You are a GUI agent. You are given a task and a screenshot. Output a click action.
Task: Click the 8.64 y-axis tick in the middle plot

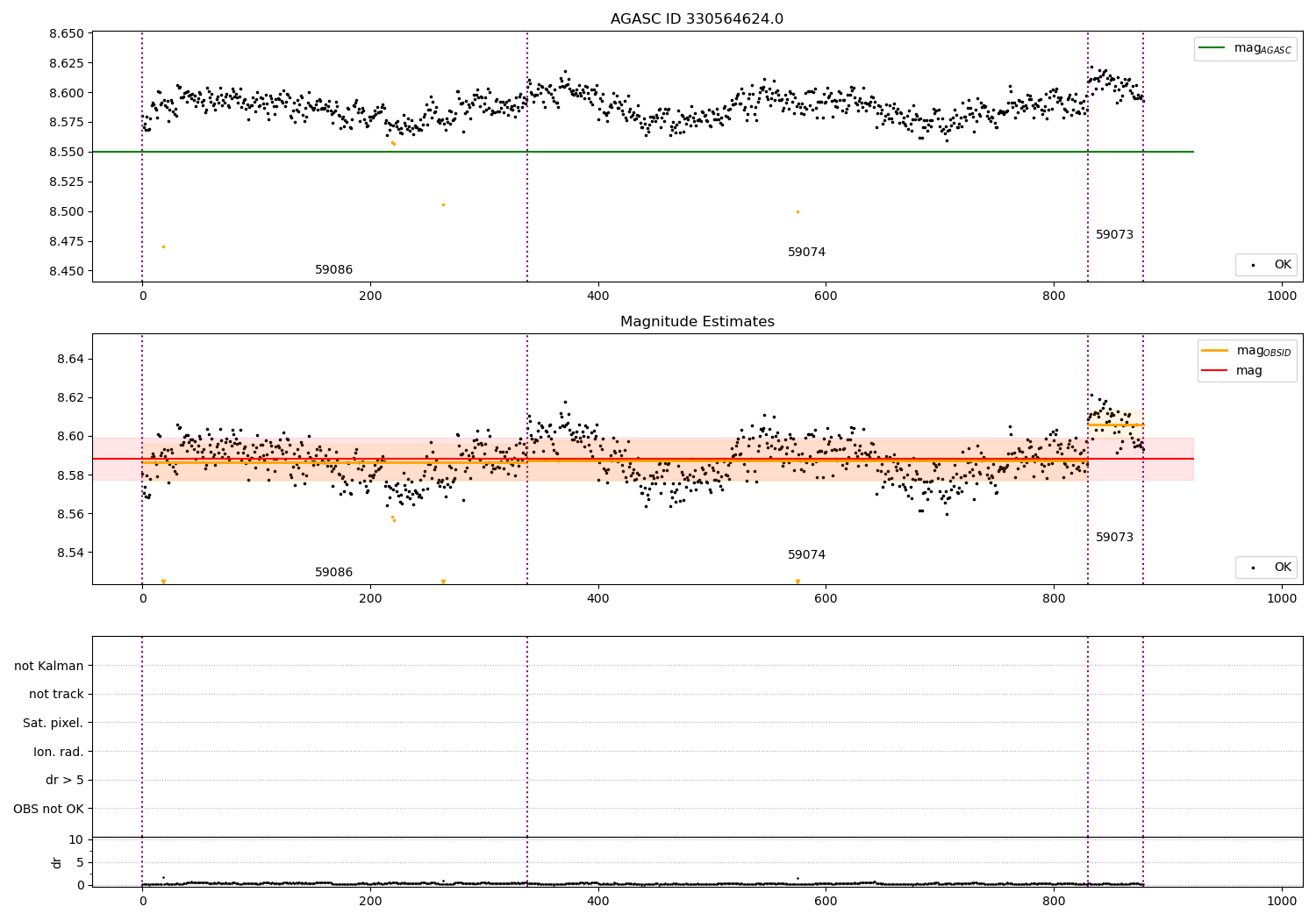[70, 360]
